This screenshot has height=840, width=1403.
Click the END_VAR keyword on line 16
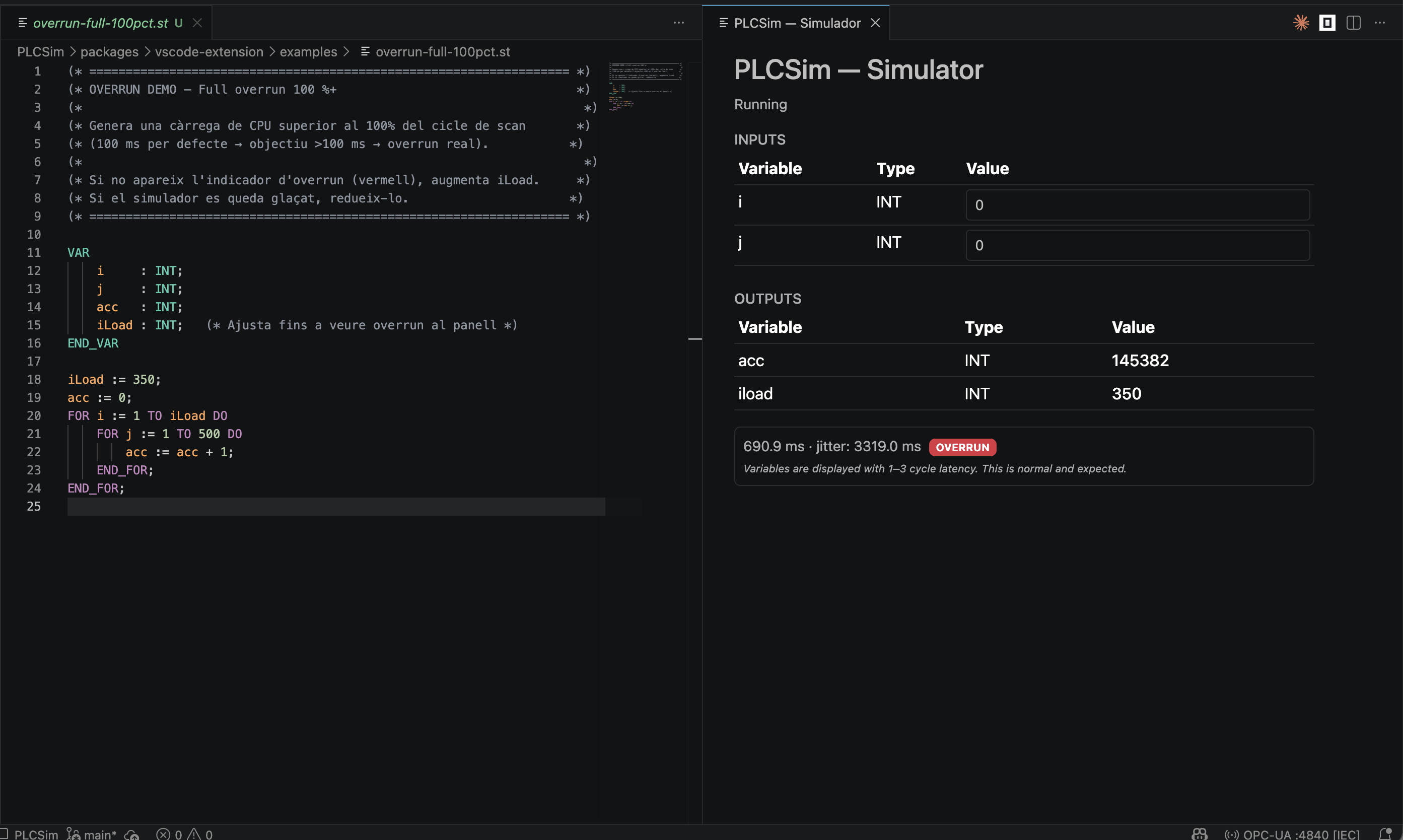coord(93,343)
